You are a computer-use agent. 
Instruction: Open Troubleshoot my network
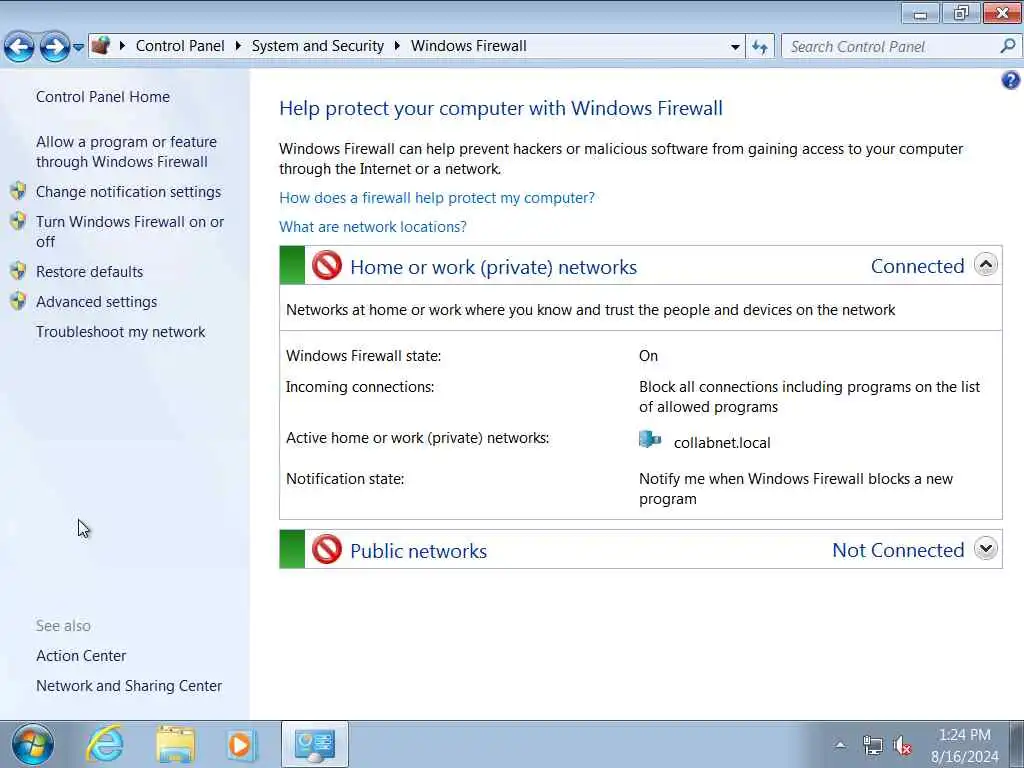[x=120, y=332]
